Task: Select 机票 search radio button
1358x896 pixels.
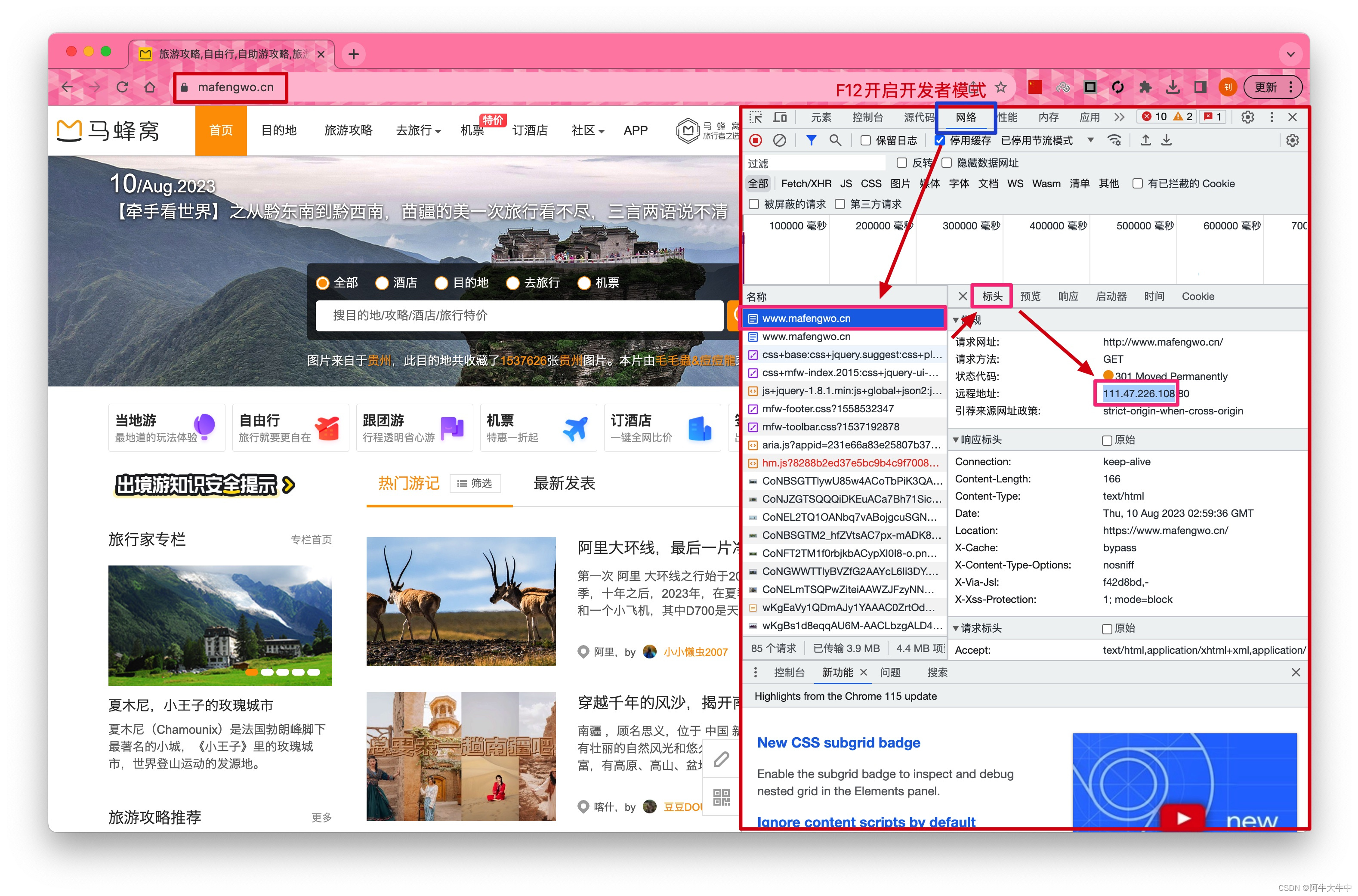Action: [584, 283]
